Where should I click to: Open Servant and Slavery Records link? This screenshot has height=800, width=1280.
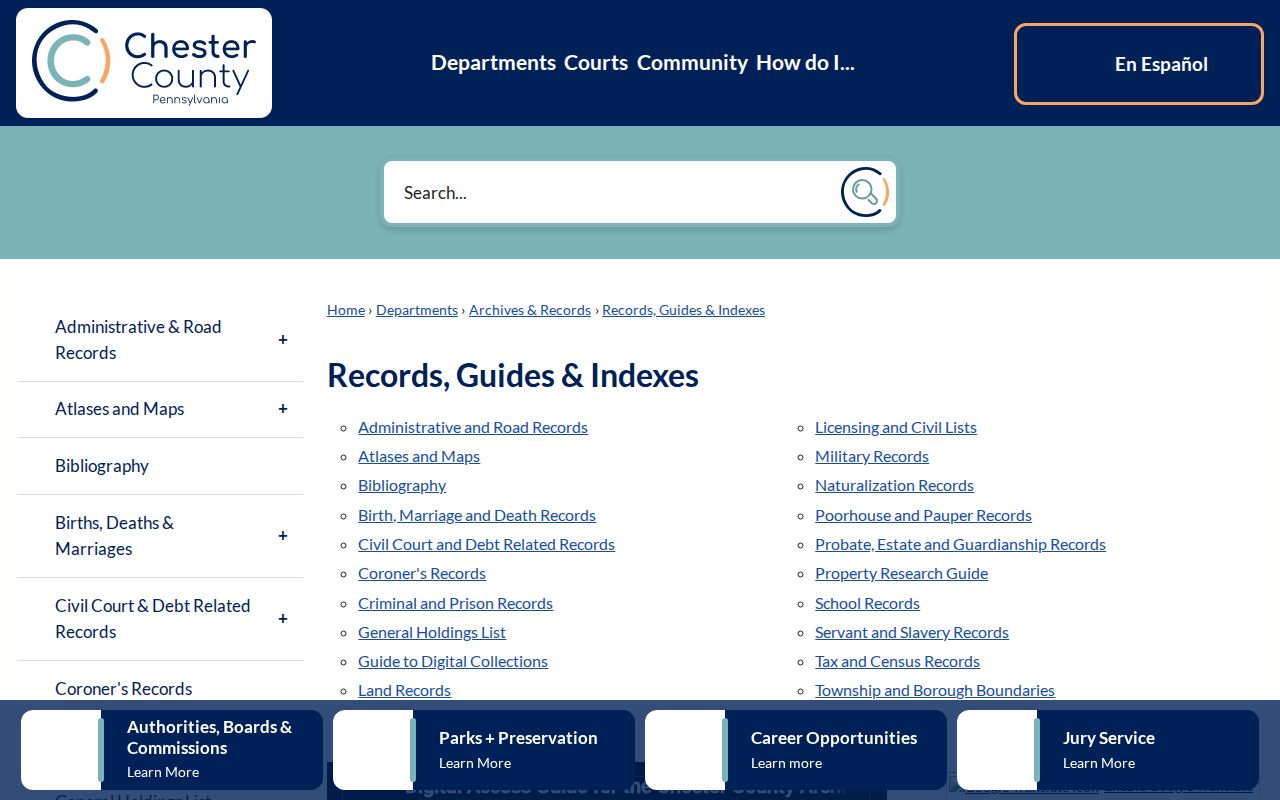pyautogui.click(x=912, y=632)
